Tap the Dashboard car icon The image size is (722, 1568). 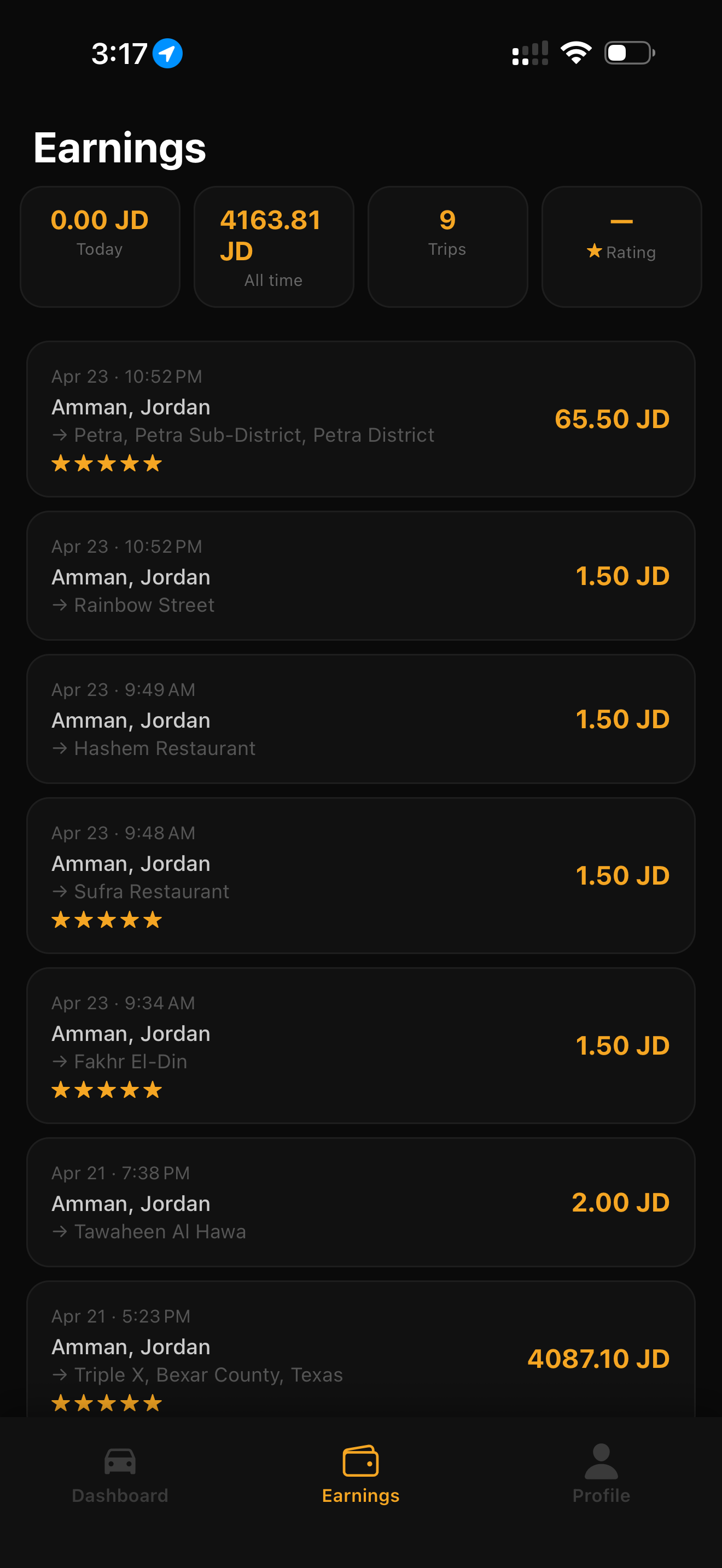tap(120, 1460)
